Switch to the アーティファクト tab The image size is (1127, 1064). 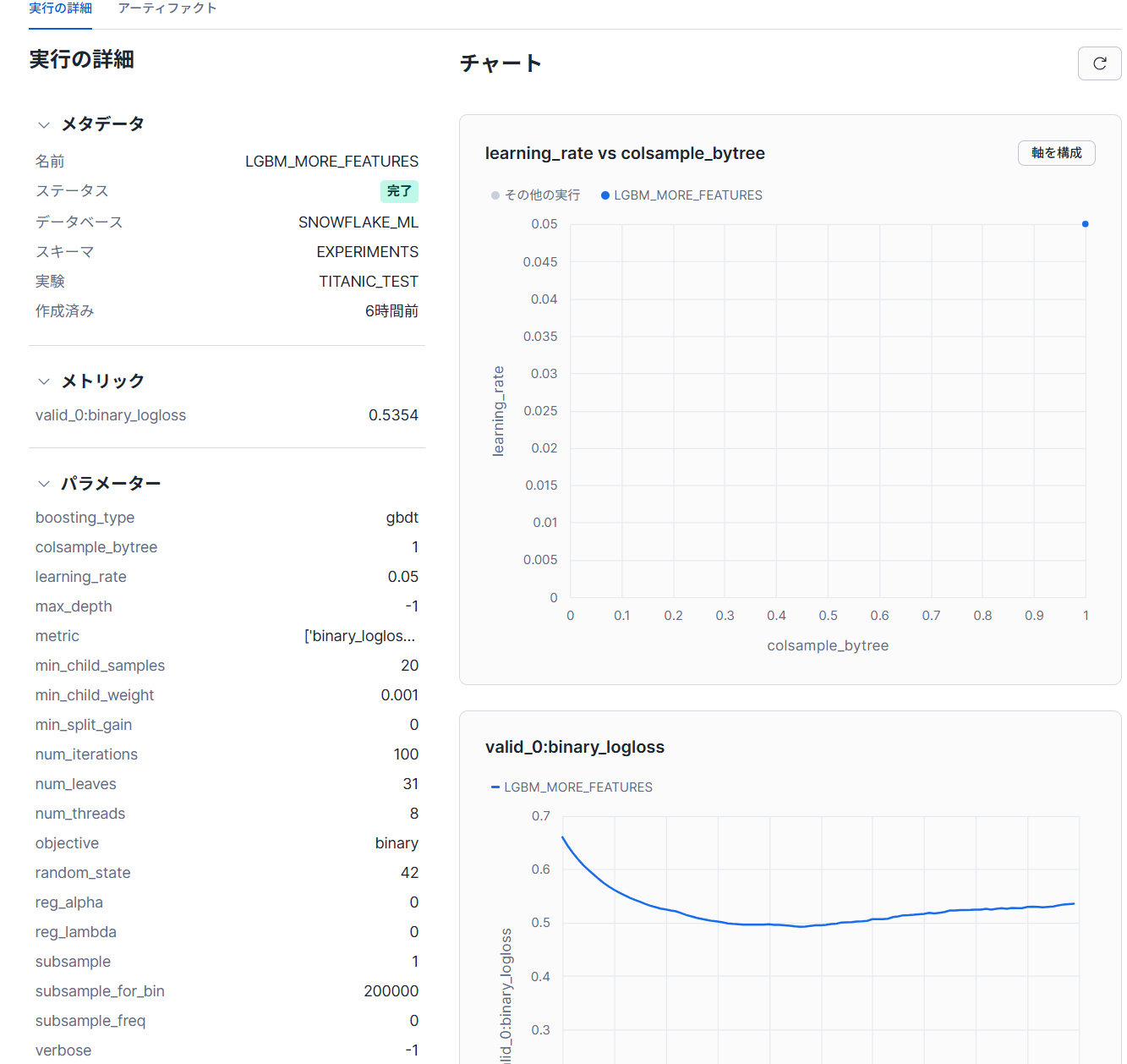[167, 8]
